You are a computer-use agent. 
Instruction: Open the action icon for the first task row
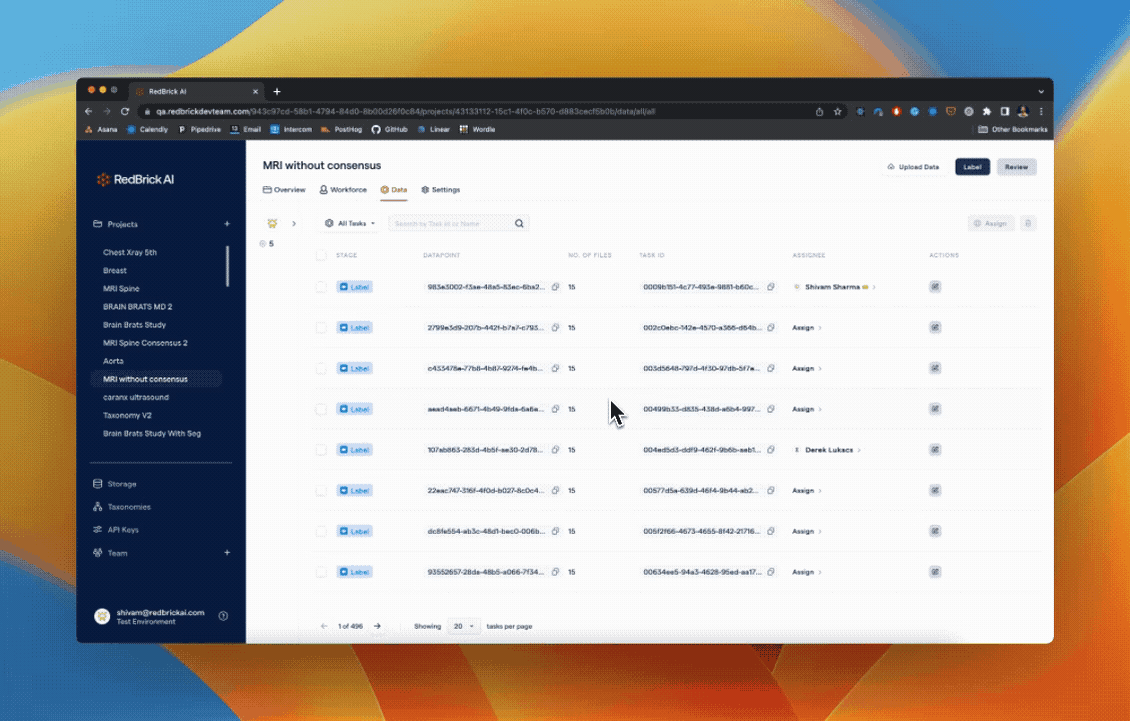pyautogui.click(x=935, y=287)
